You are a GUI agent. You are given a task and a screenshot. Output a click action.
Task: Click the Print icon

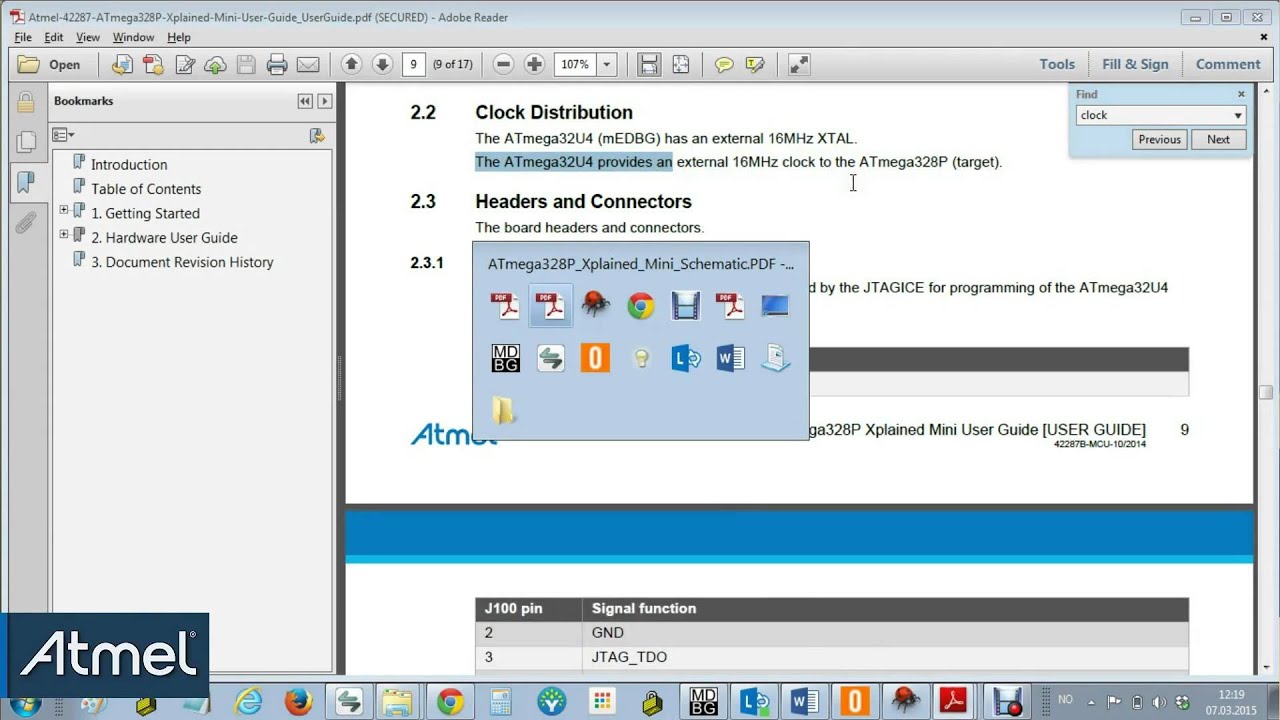(x=277, y=64)
